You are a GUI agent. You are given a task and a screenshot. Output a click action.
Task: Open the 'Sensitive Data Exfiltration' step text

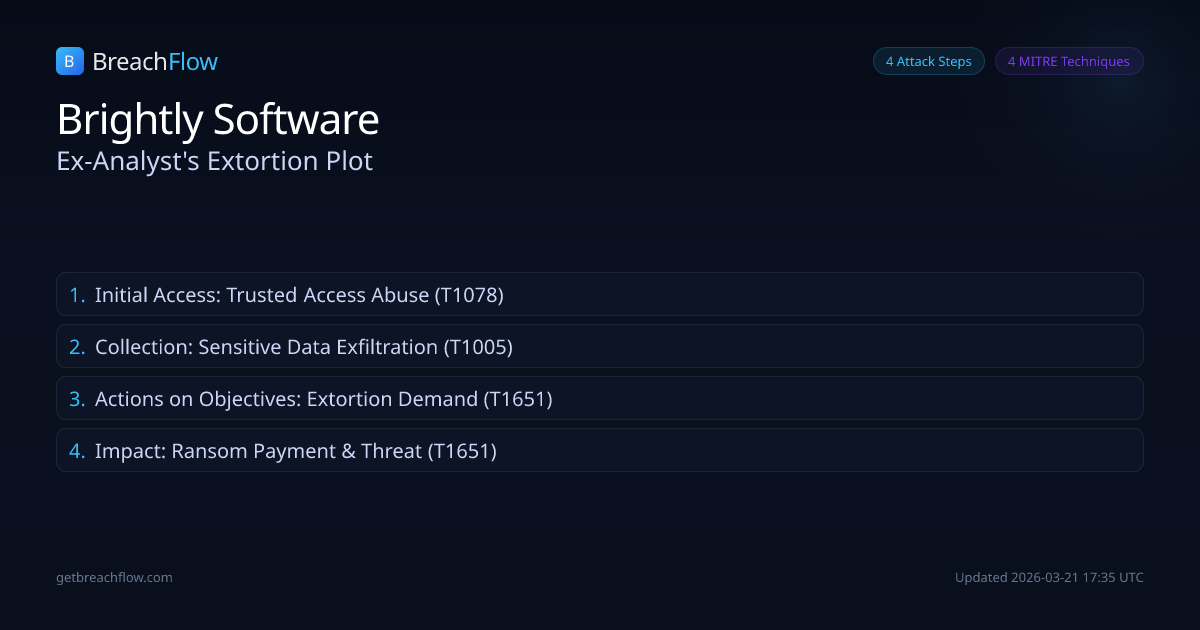click(x=318, y=347)
